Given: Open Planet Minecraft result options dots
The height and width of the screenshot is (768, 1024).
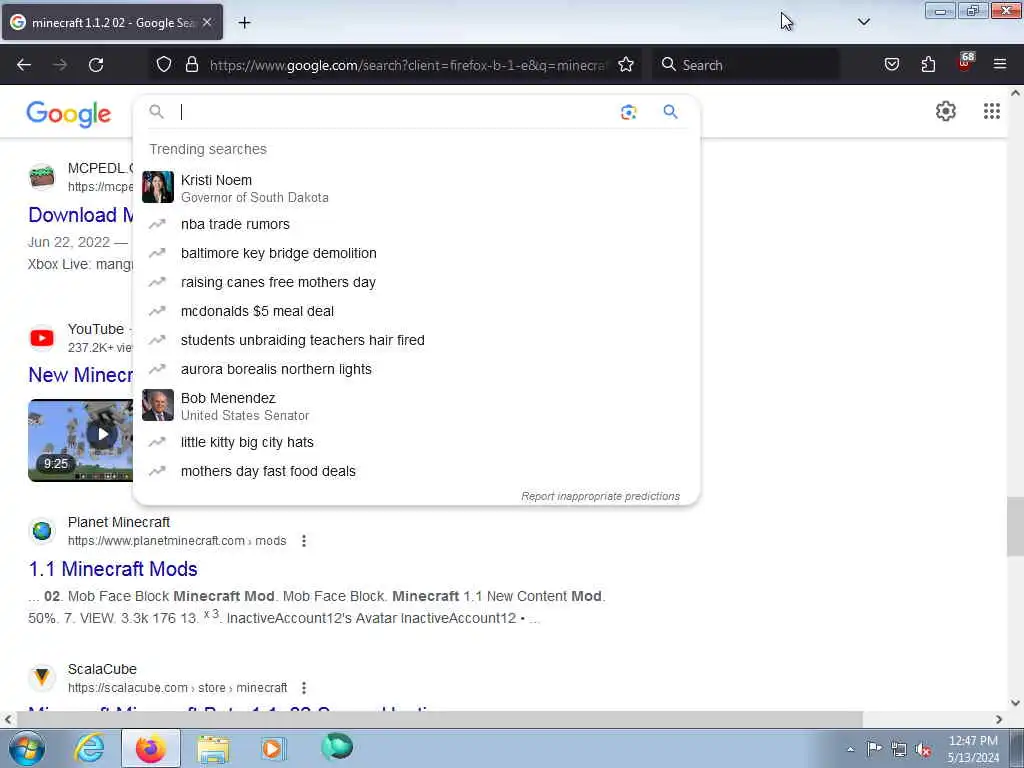Looking at the screenshot, I should coord(304,541).
